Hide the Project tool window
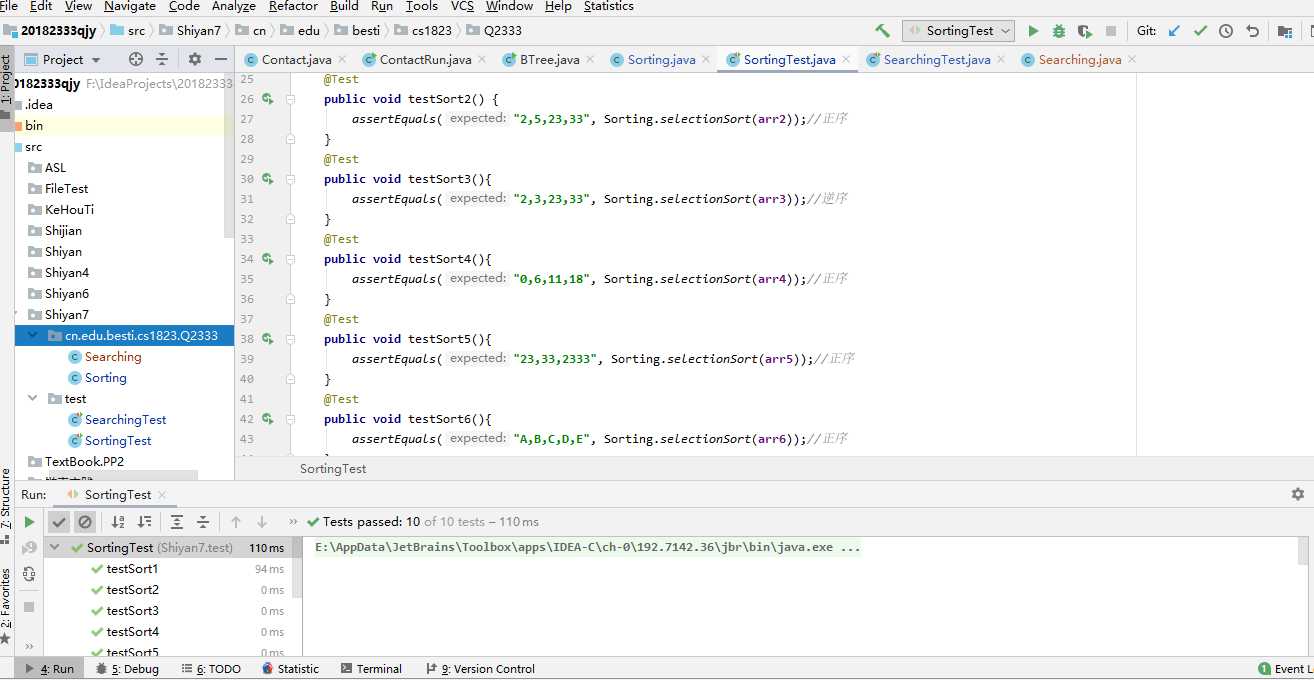This screenshot has height=680, width=1314. coord(220,59)
